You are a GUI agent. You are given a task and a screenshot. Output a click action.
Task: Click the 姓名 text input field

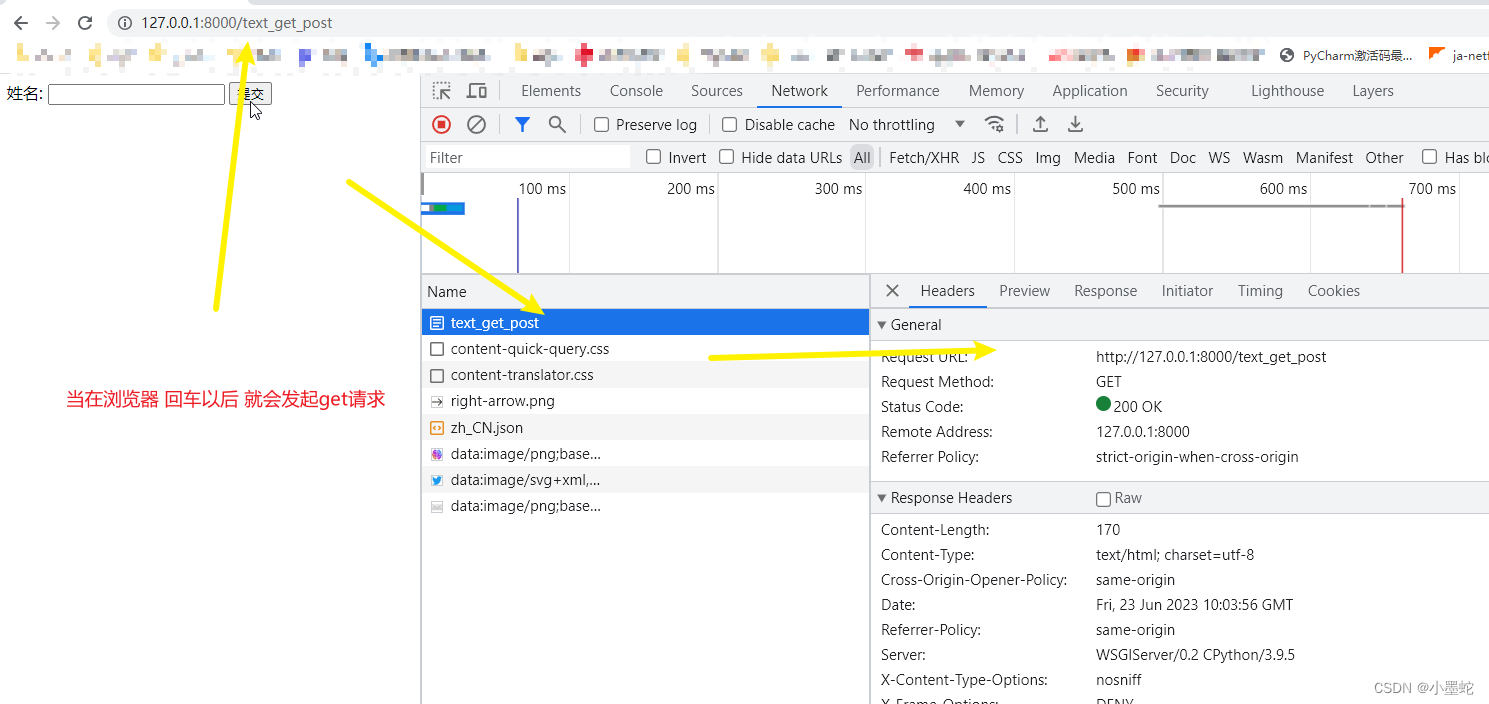tap(136, 94)
